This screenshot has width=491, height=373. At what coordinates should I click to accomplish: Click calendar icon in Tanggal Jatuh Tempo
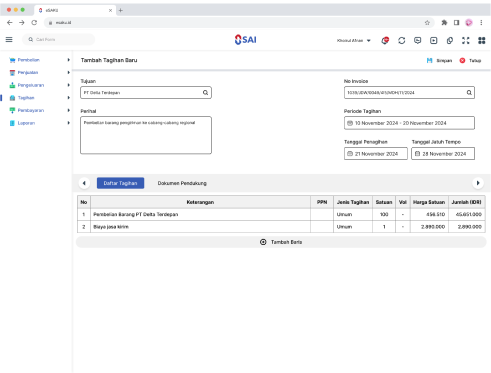click(417, 154)
